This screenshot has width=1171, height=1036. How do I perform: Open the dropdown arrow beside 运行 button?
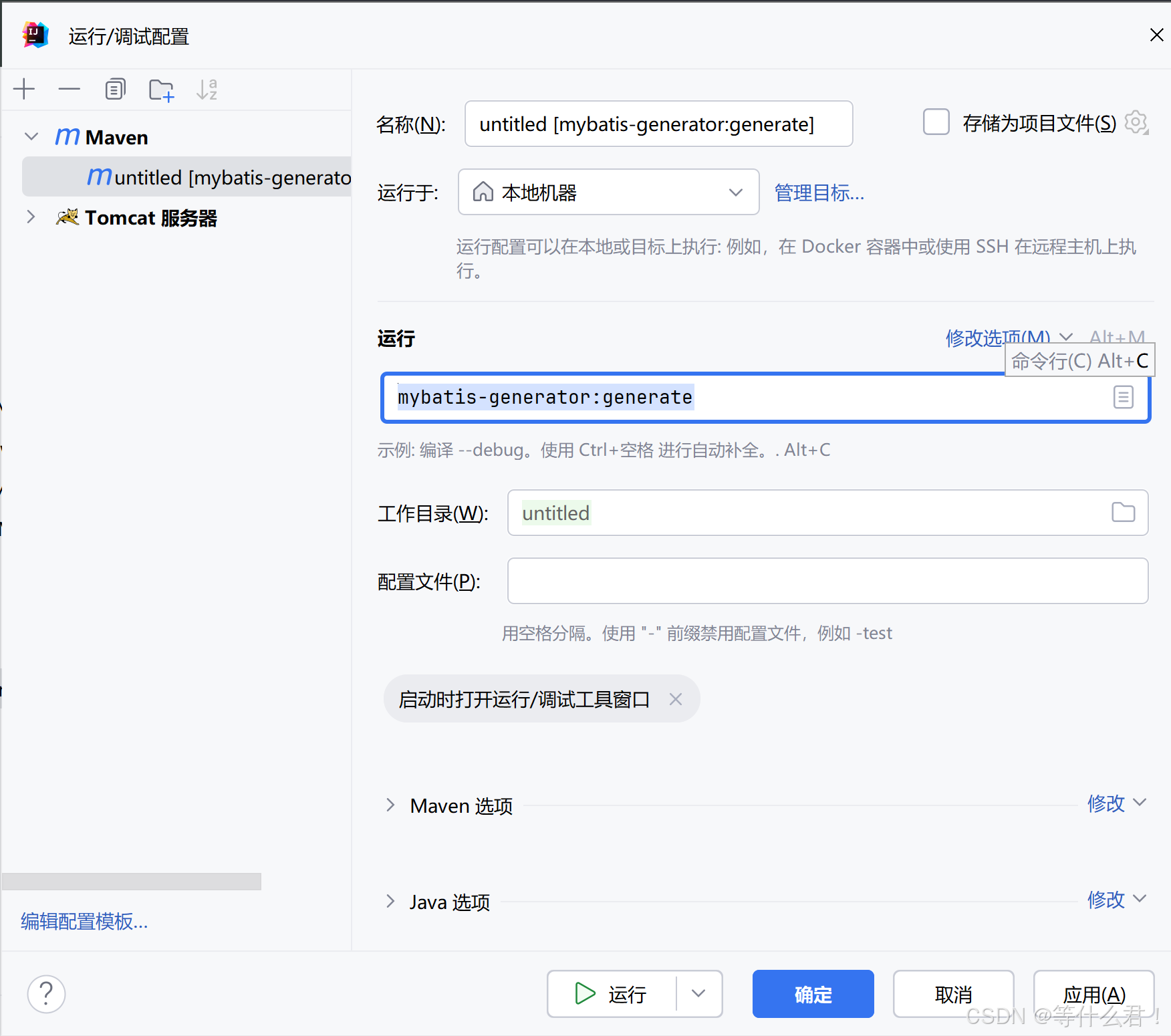click(698, 994)
